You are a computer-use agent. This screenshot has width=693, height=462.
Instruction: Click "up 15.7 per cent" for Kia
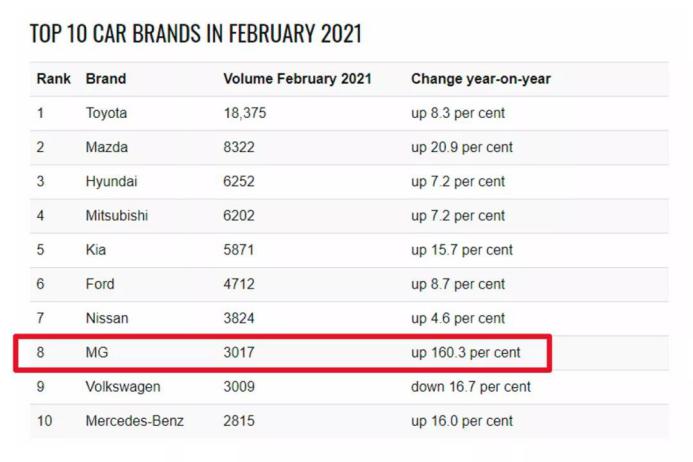[461, 250]
